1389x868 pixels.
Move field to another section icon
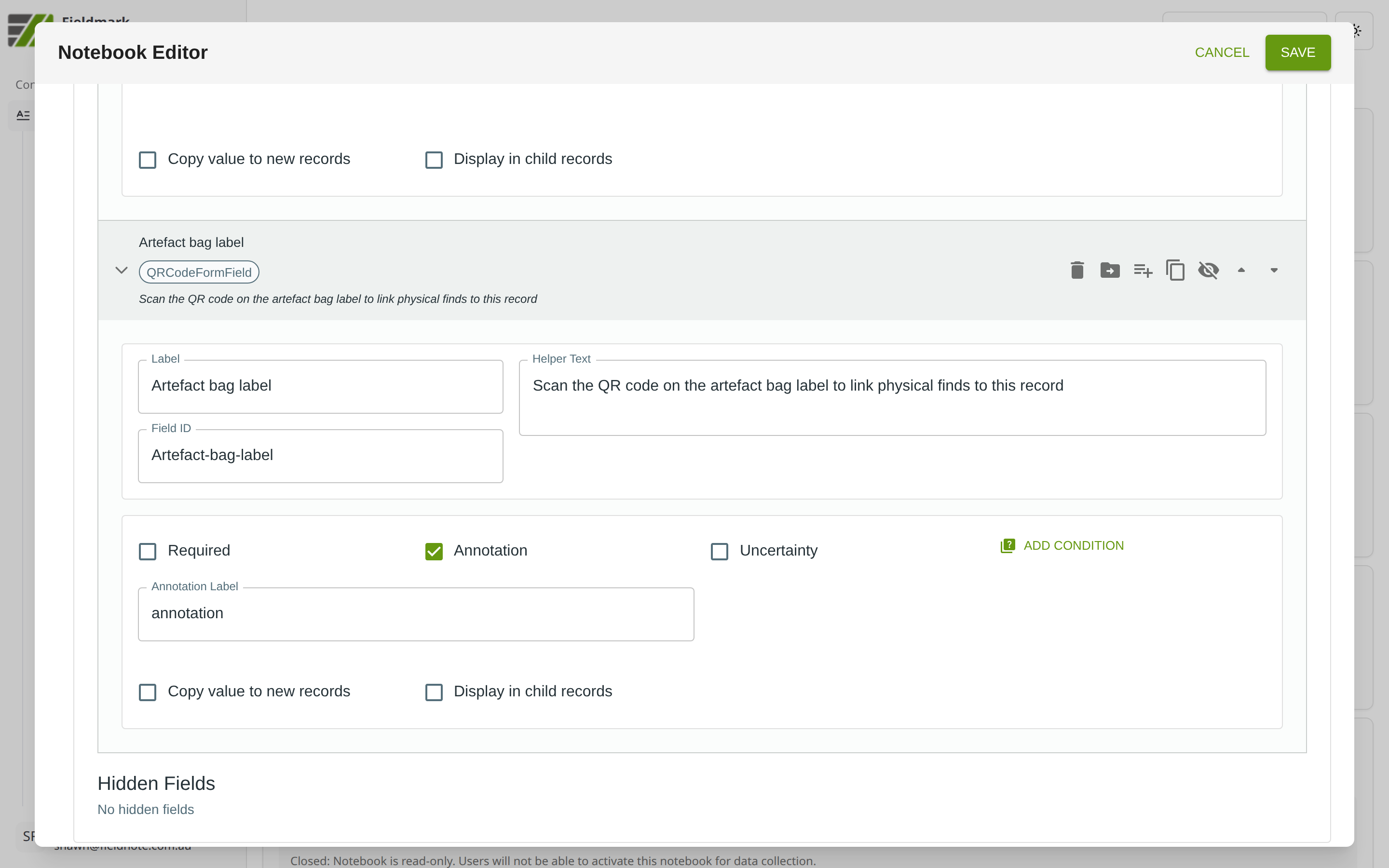point(1109,270)
